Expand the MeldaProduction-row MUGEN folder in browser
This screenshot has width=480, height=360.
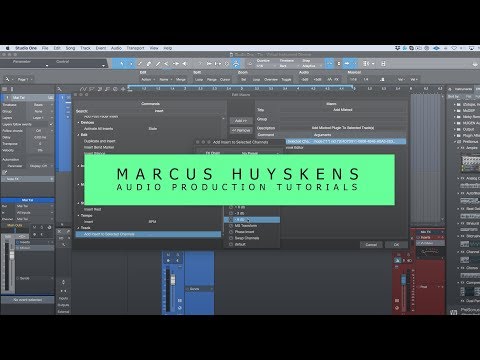[x=455, y=123]
